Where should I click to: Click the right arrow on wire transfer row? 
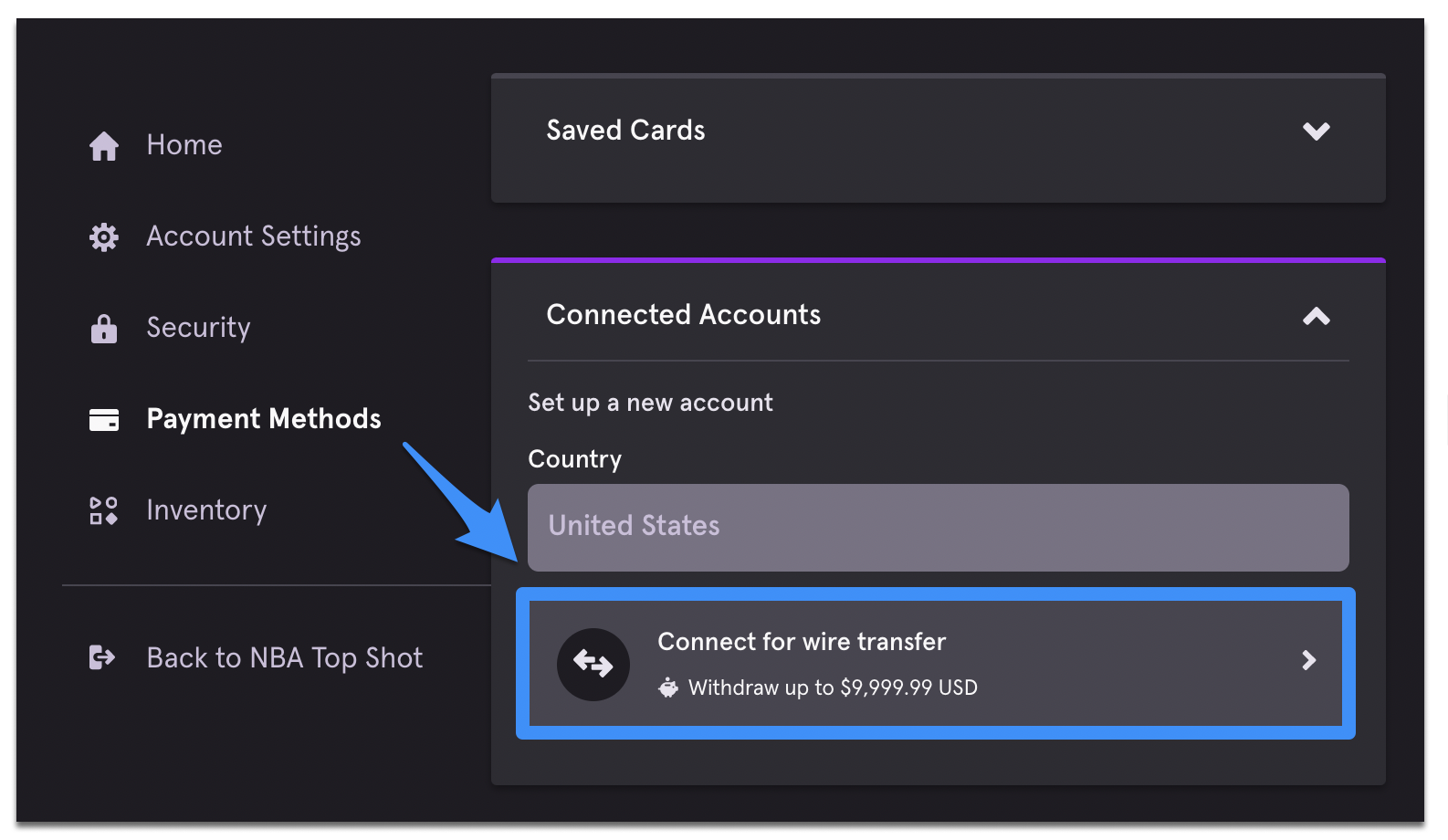[1308, 660]
